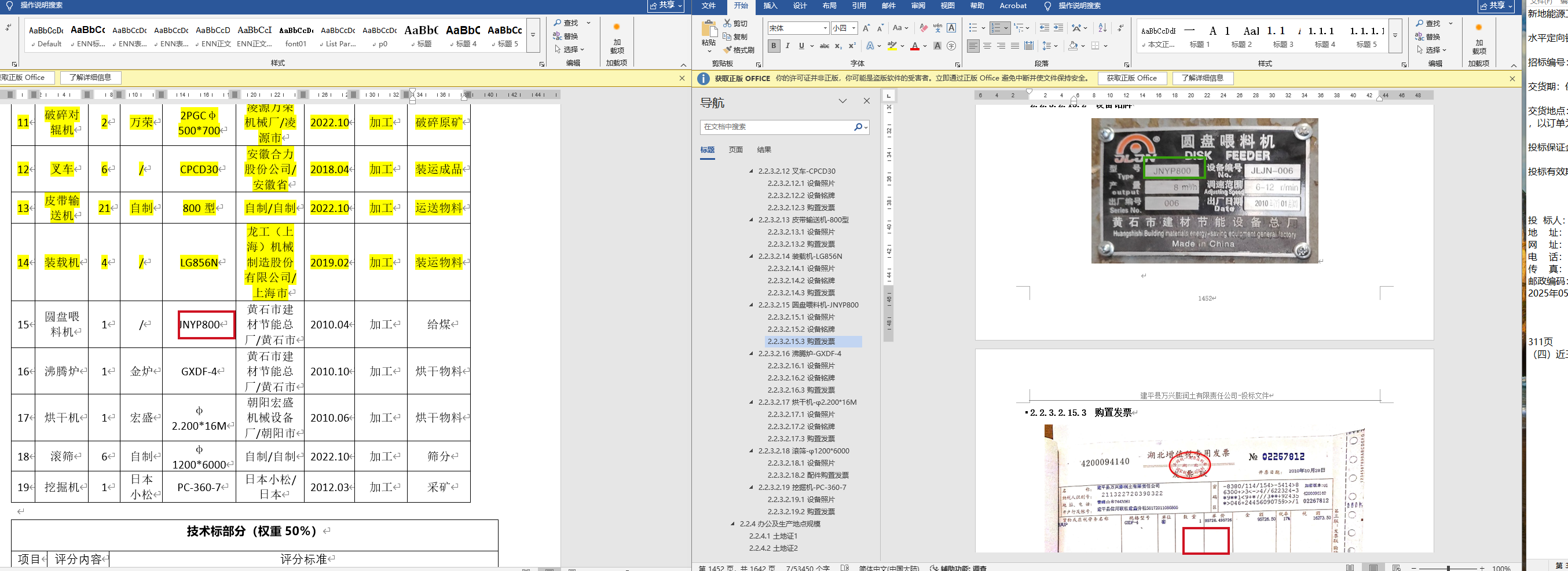Screen dimensions: 1568x571
Task: Click 了解详细信息 in the left window
Action: (x=91, y=77)
